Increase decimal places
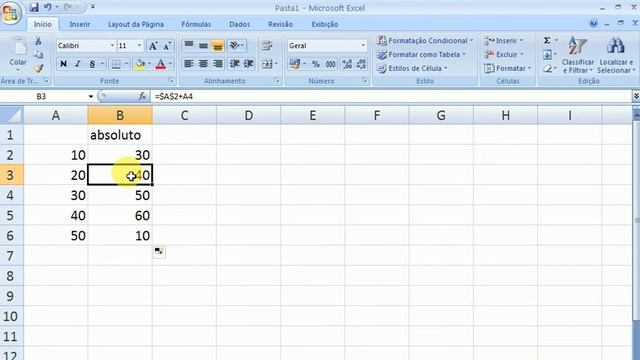Viewport: 640px width, 360px height. tap(347, 64)
